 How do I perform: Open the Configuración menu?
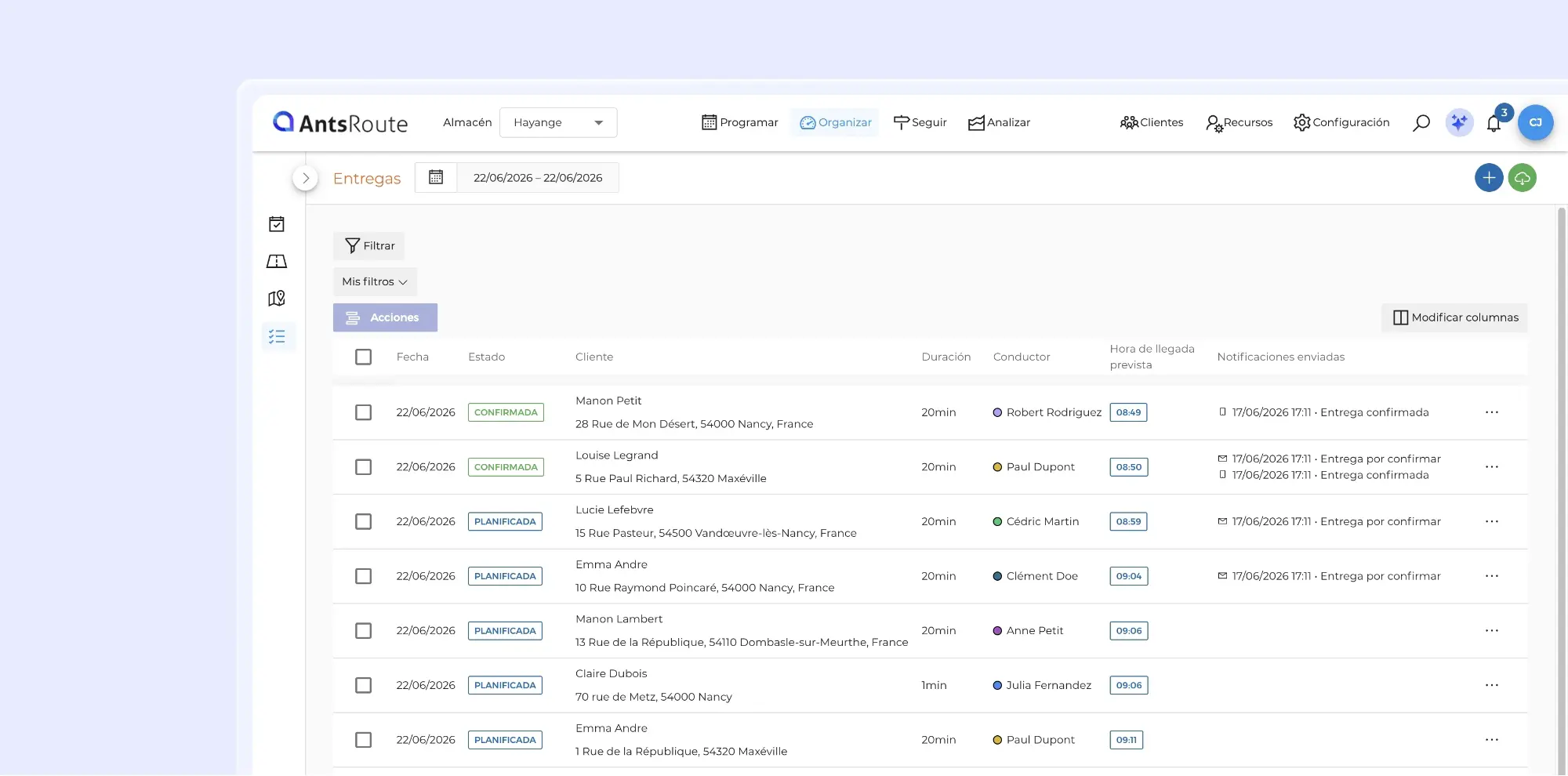pyautogui.click(x=1341, y=122)
